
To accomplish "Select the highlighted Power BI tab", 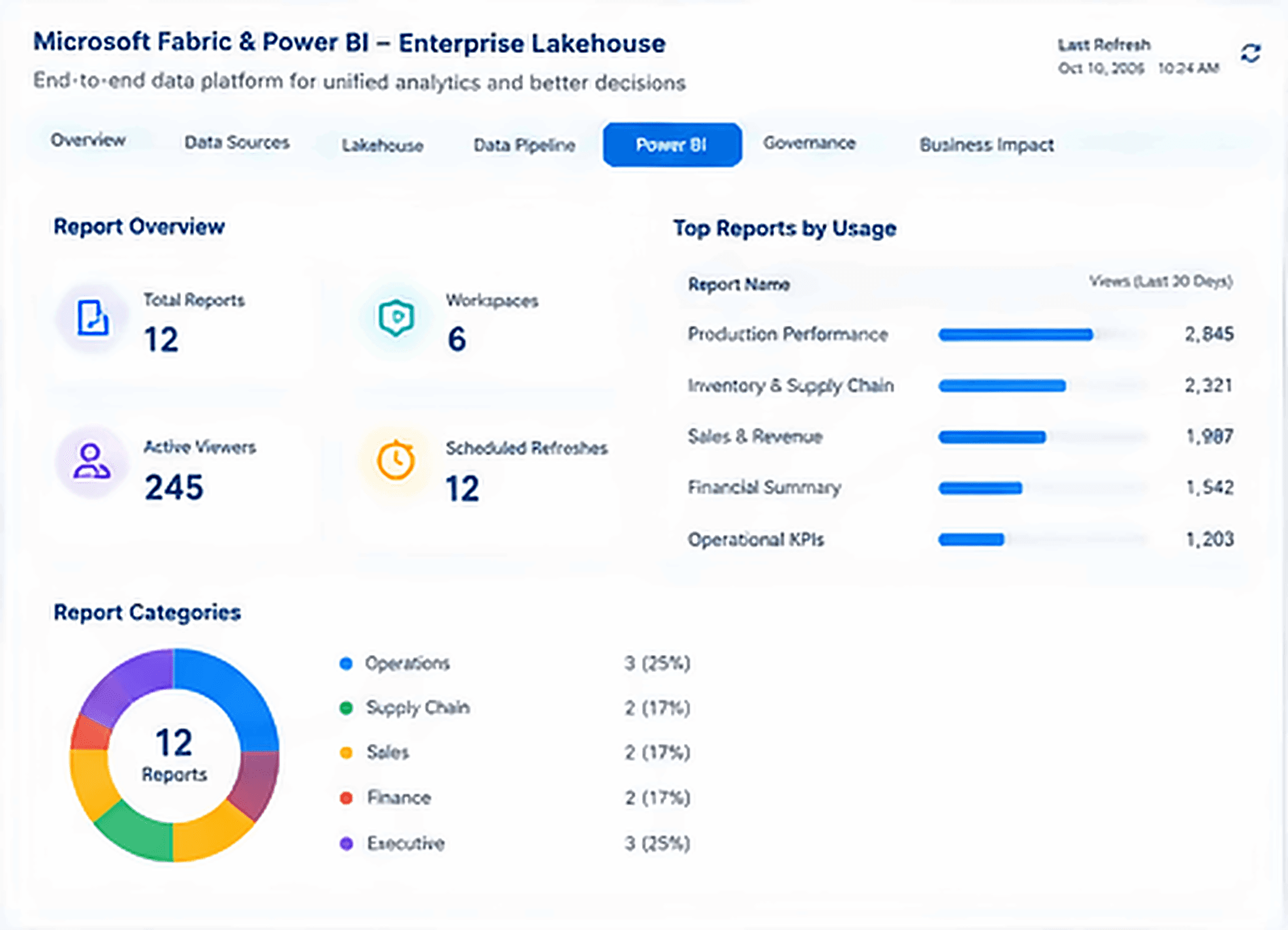I will 672,144.
